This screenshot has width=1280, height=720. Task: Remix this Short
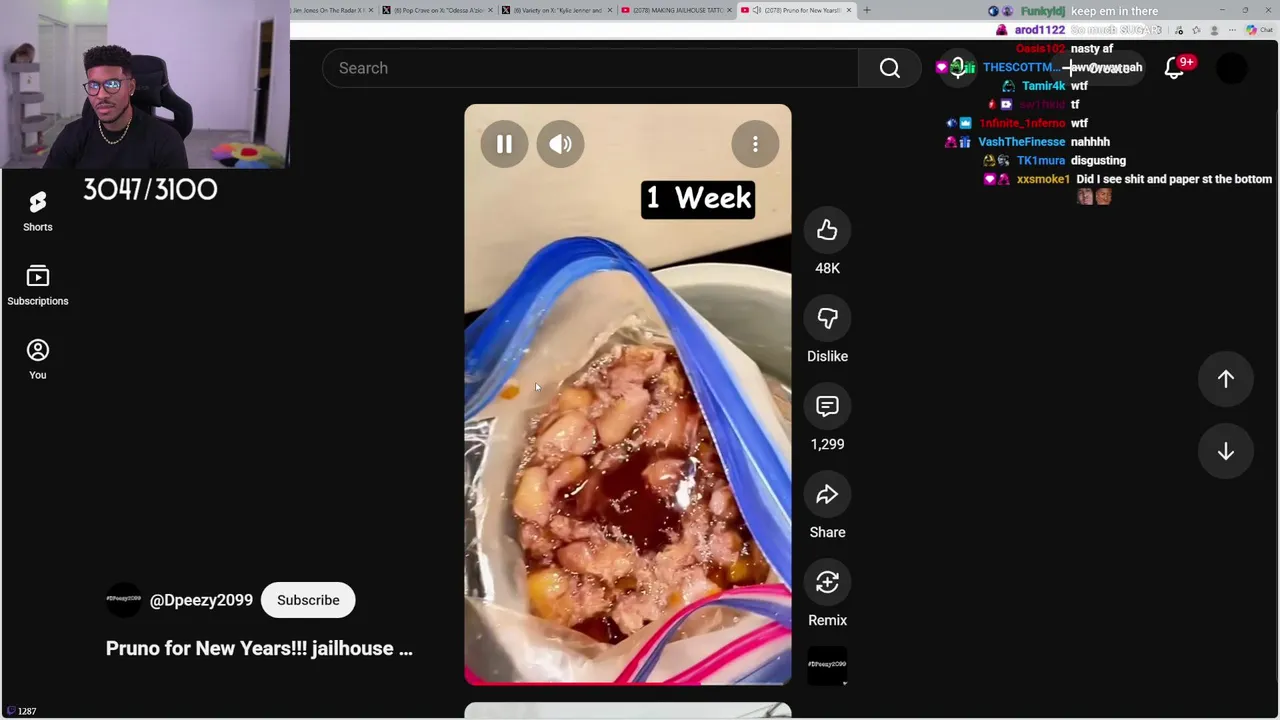point(827,583)
